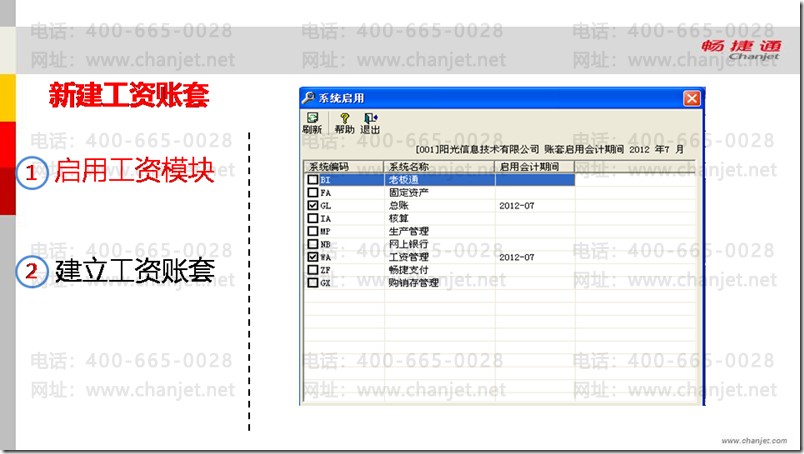Image resolution: width=804 pixels, height=454 pixels.
Task: Enable the ZF 畅捷支付 checkbox
Action: [313, 269]
